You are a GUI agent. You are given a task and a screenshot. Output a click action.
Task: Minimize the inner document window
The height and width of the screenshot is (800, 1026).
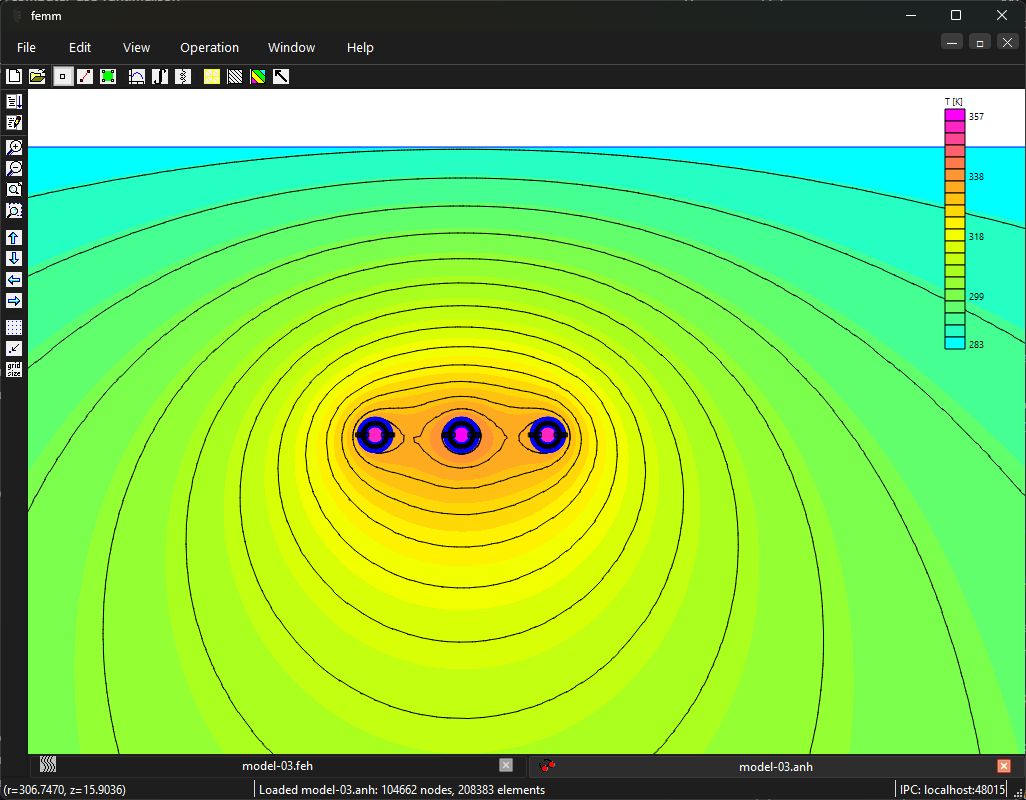(x=952, y=43)
